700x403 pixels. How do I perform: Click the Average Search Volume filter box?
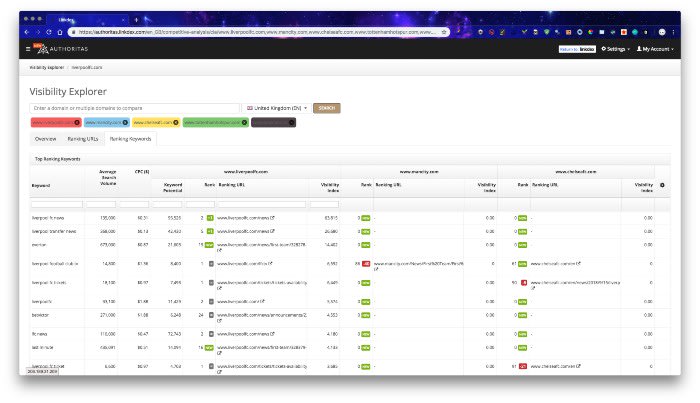(101, 204)
